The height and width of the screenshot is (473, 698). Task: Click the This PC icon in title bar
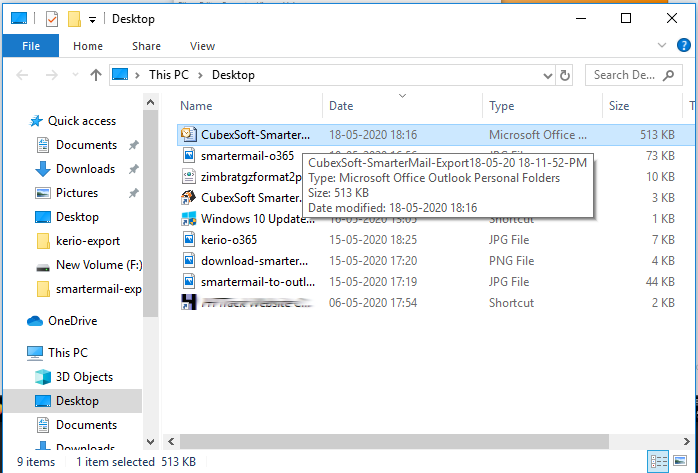(19, 19)
